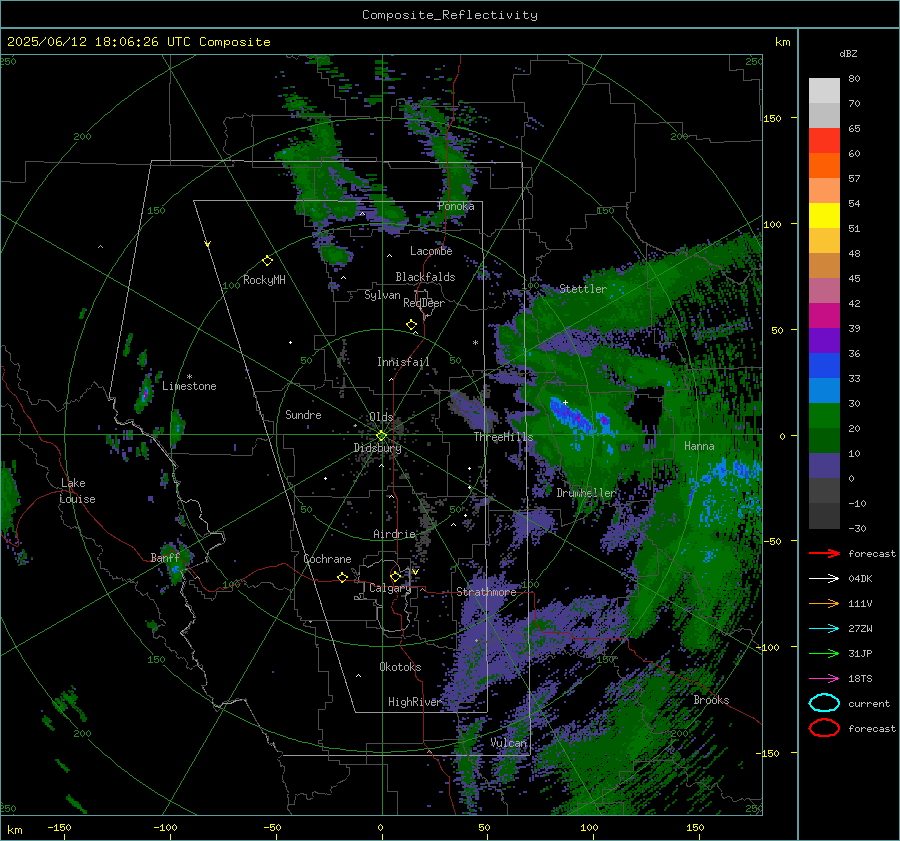Click the Lacombe town label
The image size is (900, 841).
pos(431,251)
